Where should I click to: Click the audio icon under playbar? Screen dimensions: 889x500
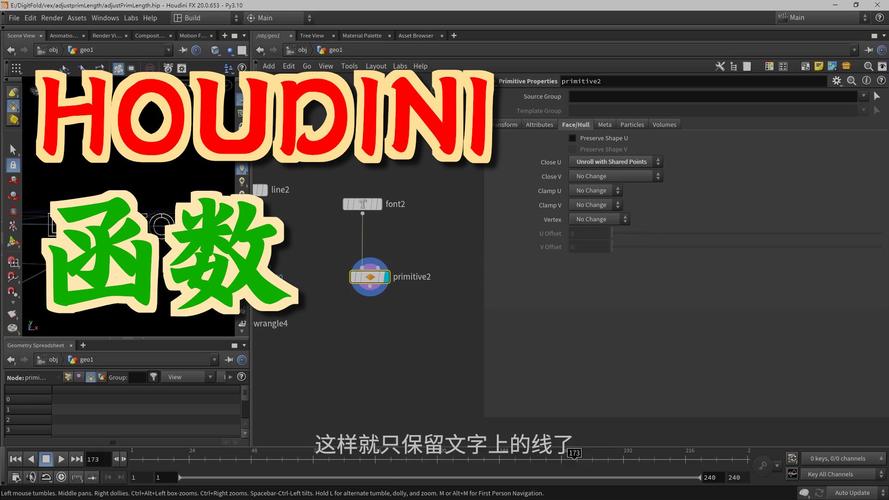[31, 477]
